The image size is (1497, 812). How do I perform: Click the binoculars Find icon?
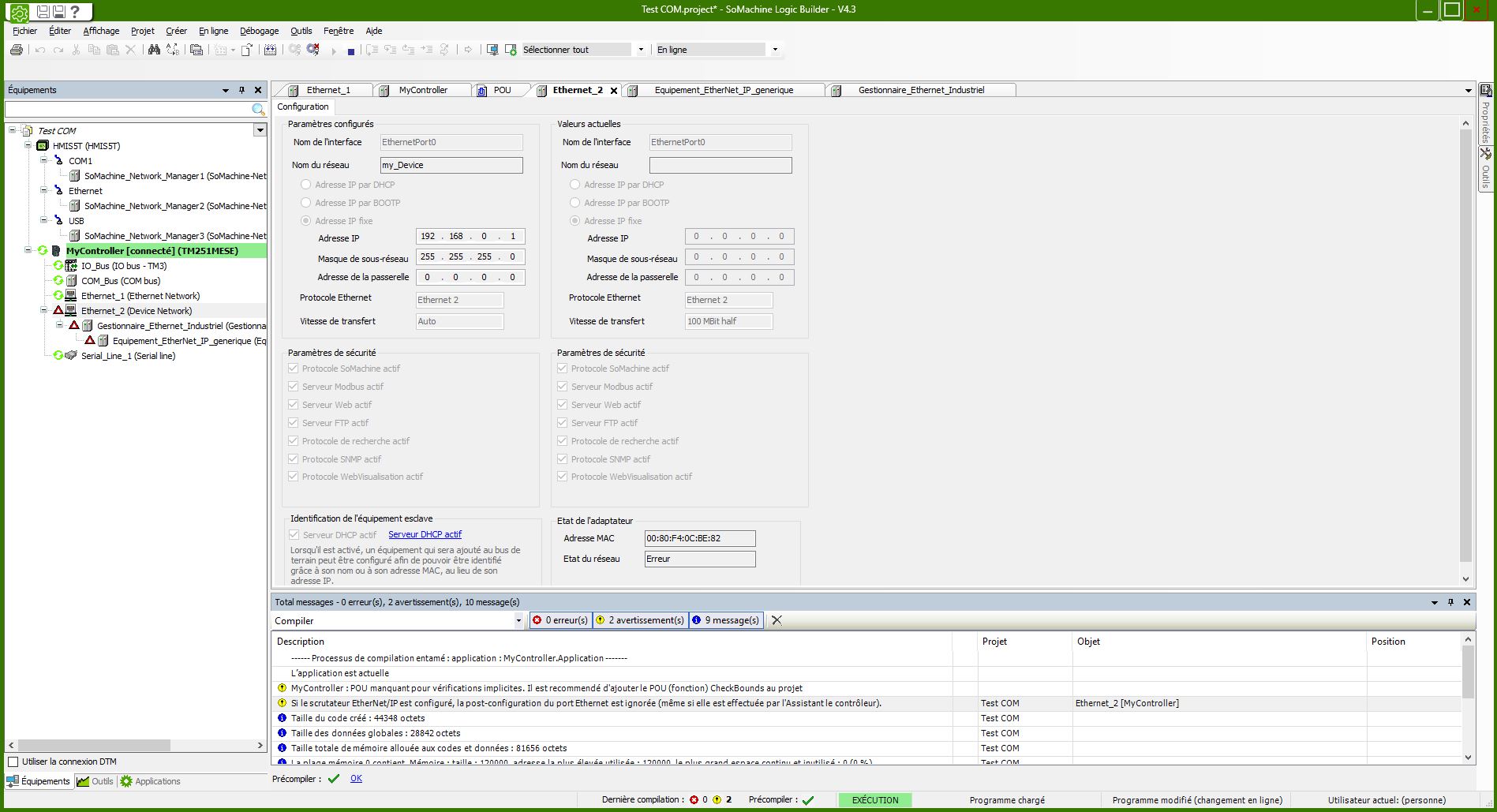154,50
